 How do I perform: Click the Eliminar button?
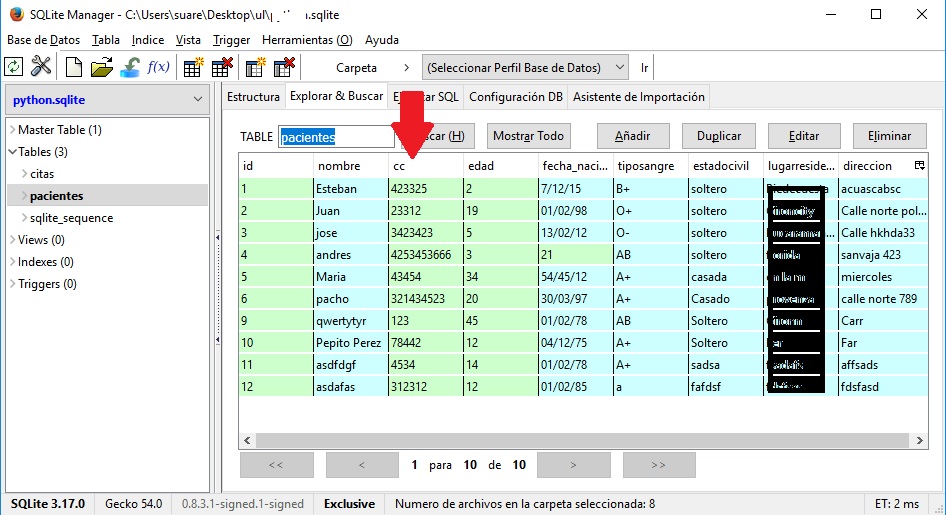coord(889,136)
